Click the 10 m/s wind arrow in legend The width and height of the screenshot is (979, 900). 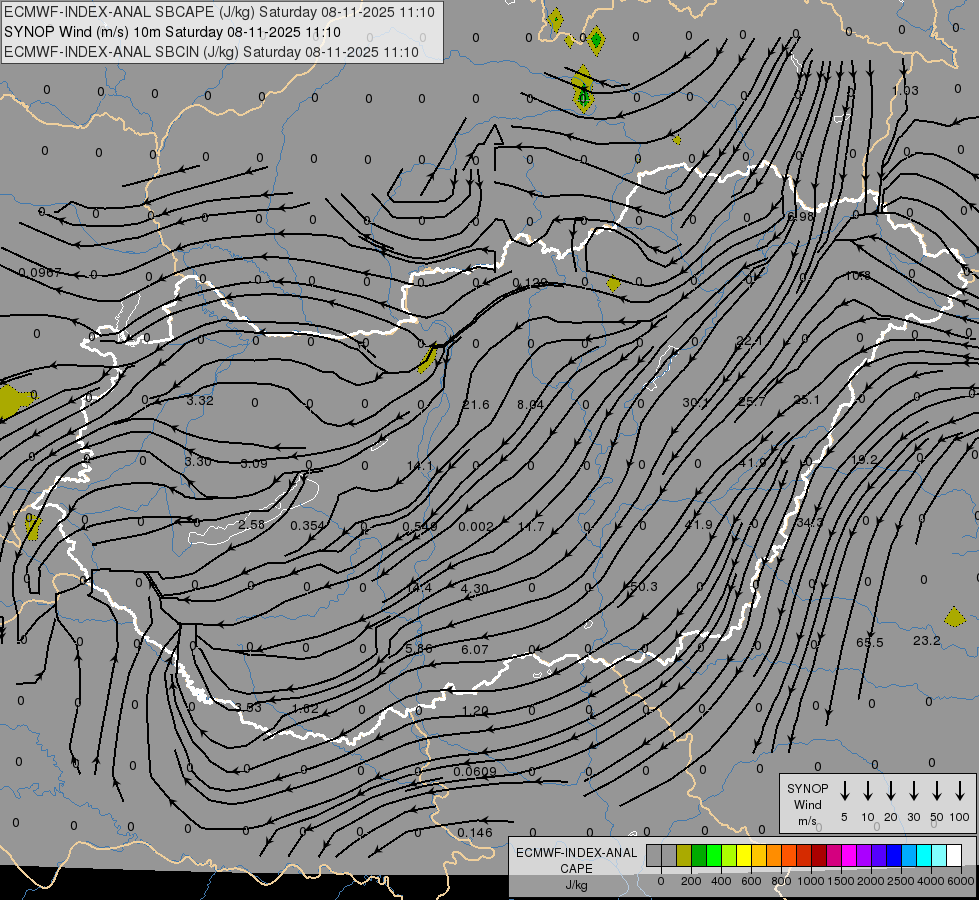click(x=868, y=791)
